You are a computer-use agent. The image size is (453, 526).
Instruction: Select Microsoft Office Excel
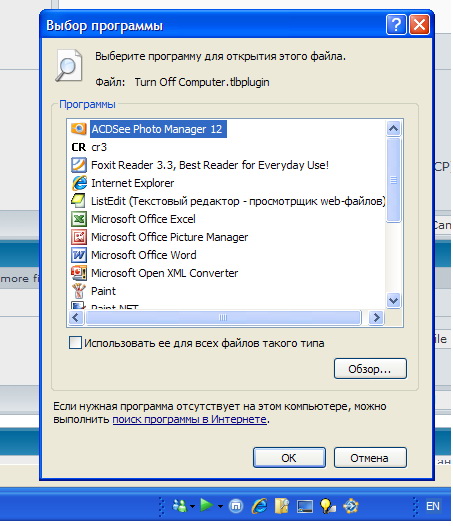(143, 219)
